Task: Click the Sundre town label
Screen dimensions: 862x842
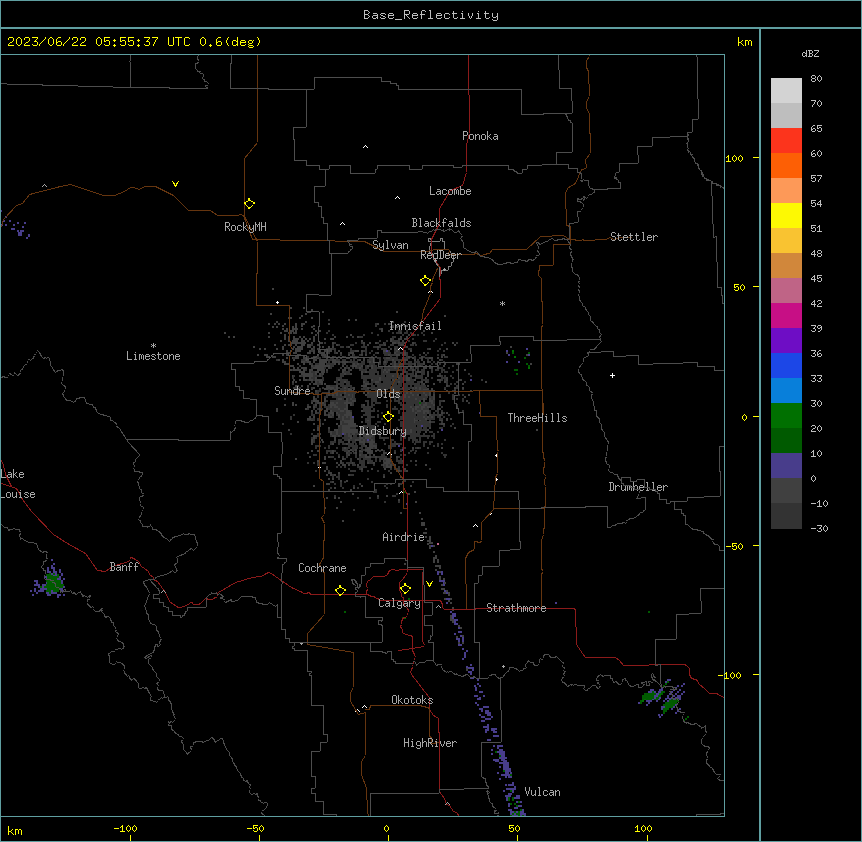Action: tap(292, 391)
